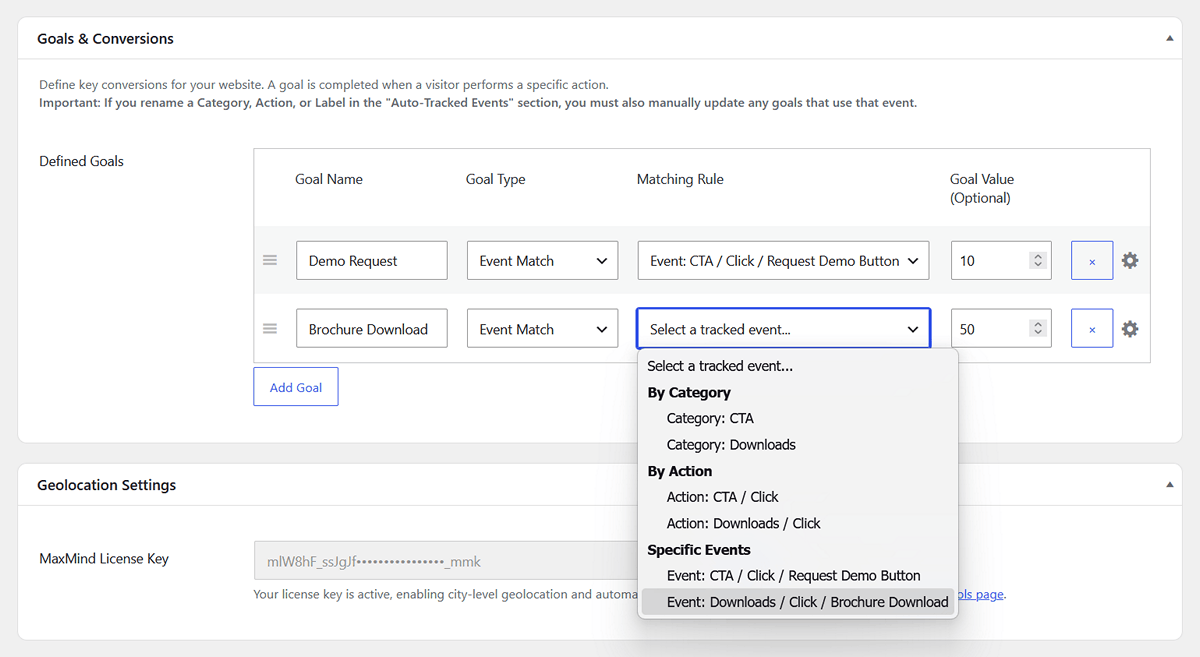The image size is (1200, 657).
Task: Grab the drag handle of Brochure Download row
Action: click(x=270, y=328)
